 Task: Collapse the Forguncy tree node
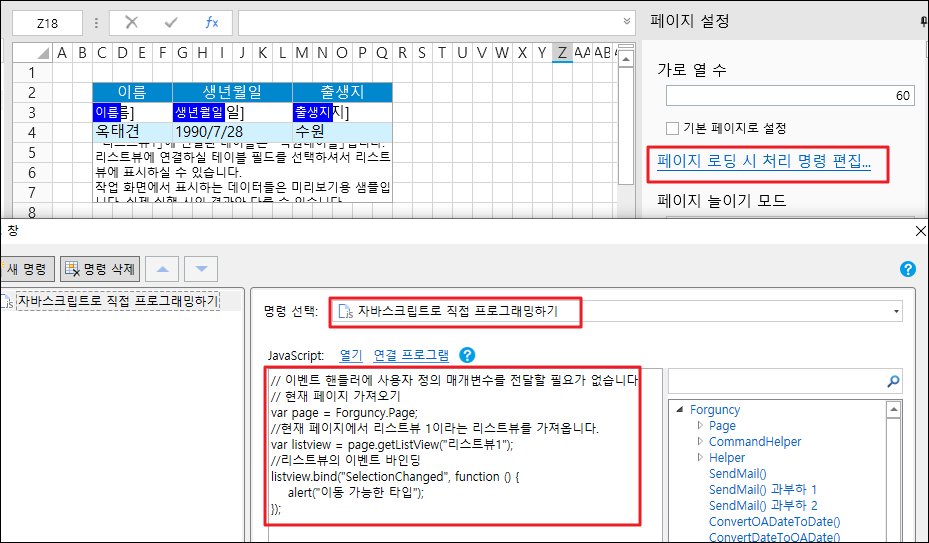(x=680, y=409)
